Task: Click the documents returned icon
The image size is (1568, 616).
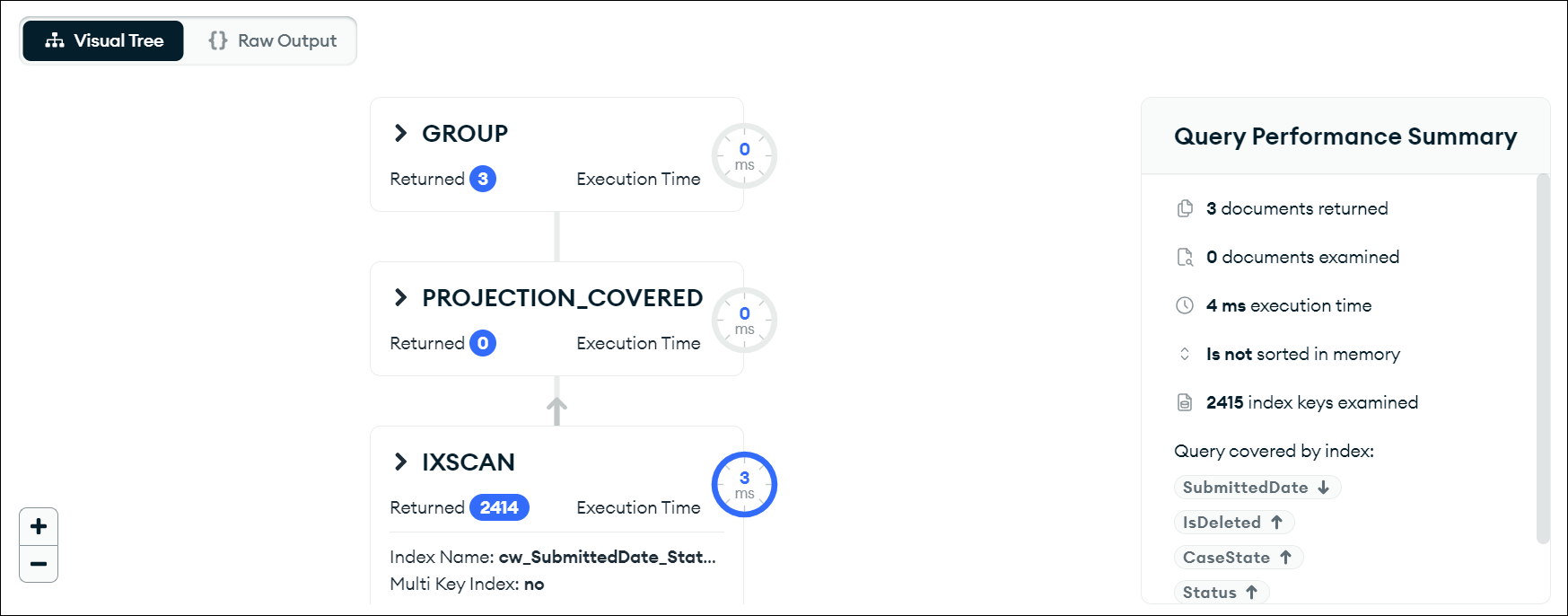Action: [x=1185, y=208]
